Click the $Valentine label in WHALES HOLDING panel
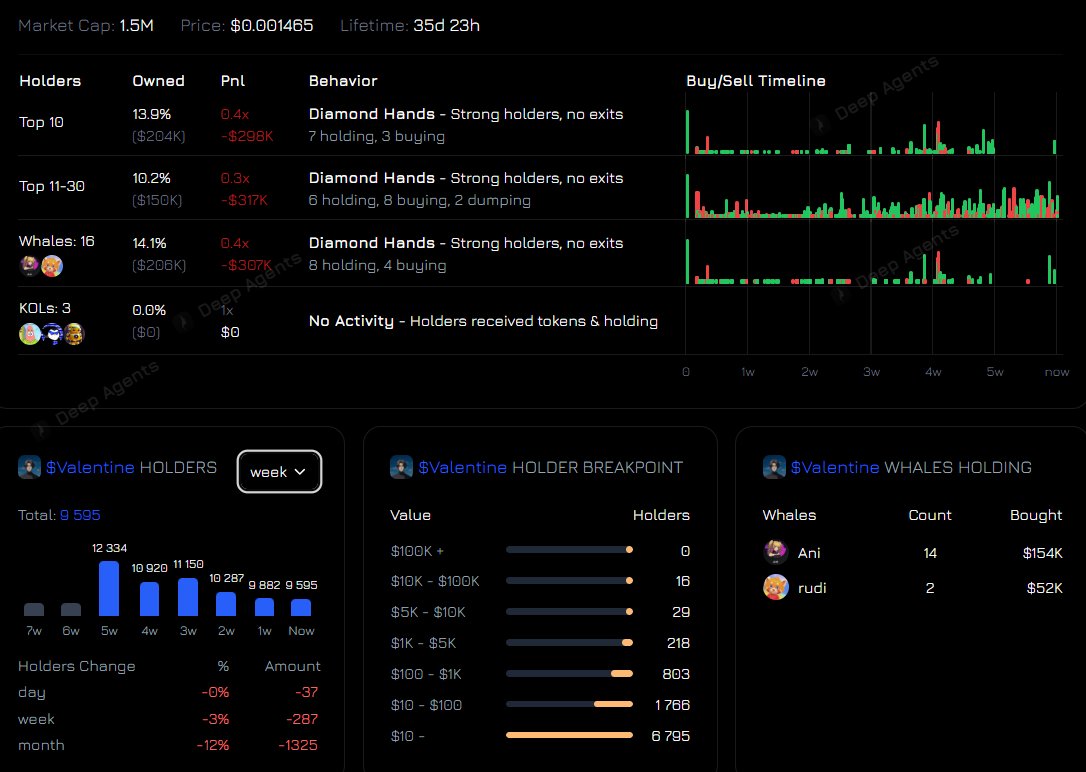The height and width of the screenshot is (772, 1086). point(836,467)
